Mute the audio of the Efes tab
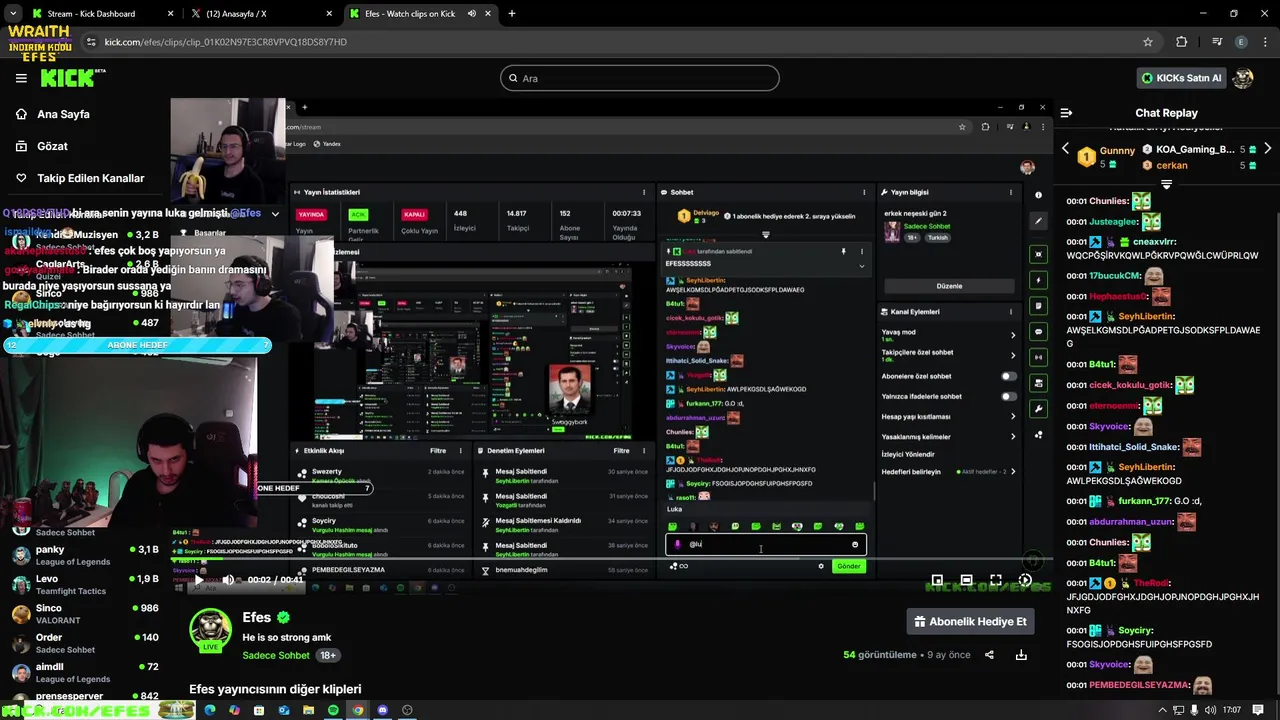The height and width of the screenshot is (720, 1280). coord(471,14)
